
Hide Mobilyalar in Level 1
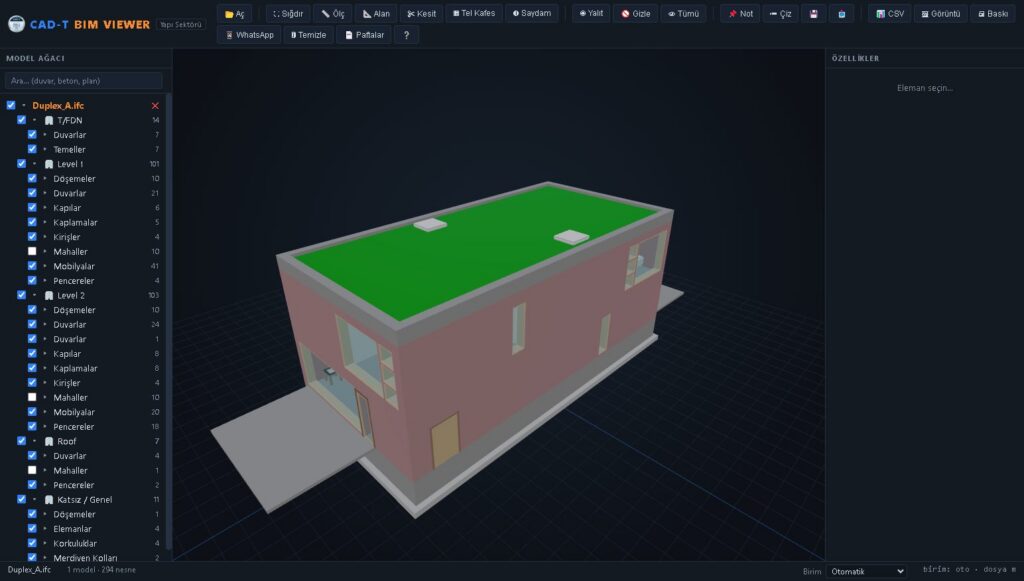click(x=32, y=266)
